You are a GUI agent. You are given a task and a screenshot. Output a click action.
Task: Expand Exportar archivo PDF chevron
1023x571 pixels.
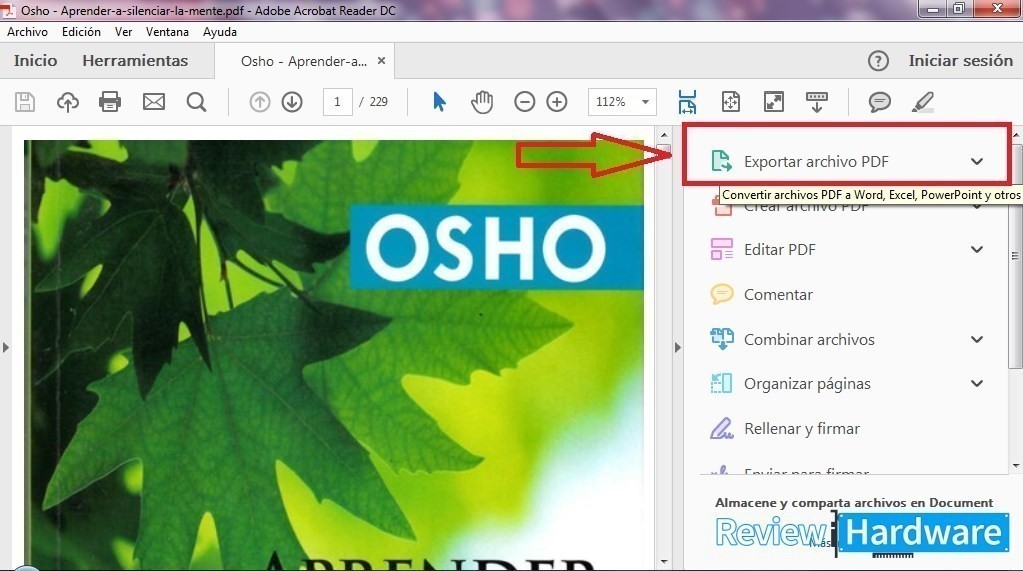click(x=977, y=161)
